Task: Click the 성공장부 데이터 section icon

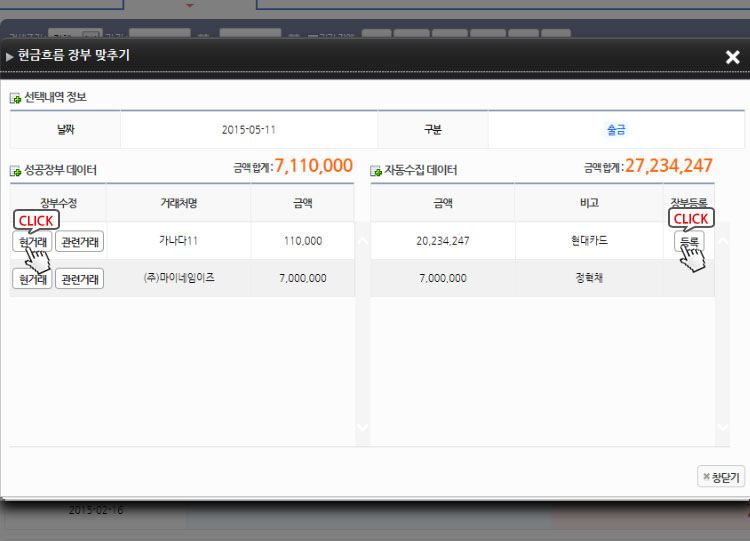Action: point(15,171)
